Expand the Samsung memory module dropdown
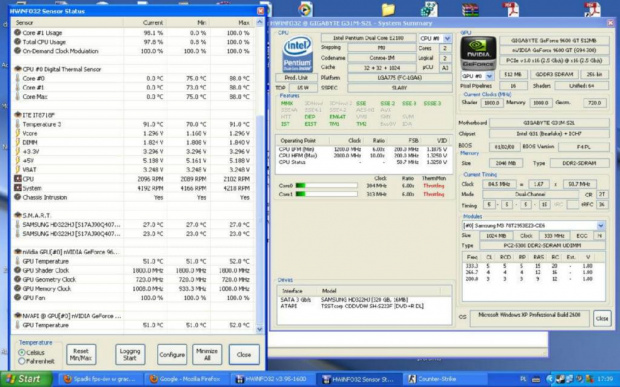Viewport: 620px width, 387px height. (601, 226)
